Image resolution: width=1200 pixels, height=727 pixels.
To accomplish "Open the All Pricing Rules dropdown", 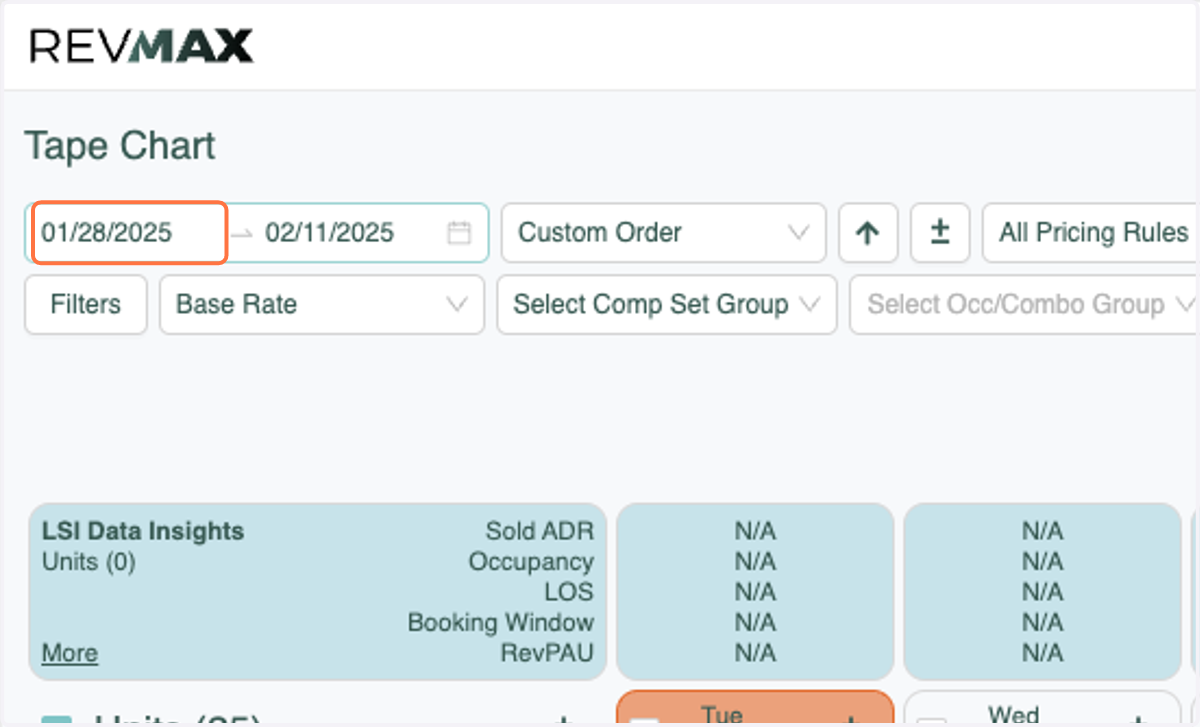I will pos(1091,233).
